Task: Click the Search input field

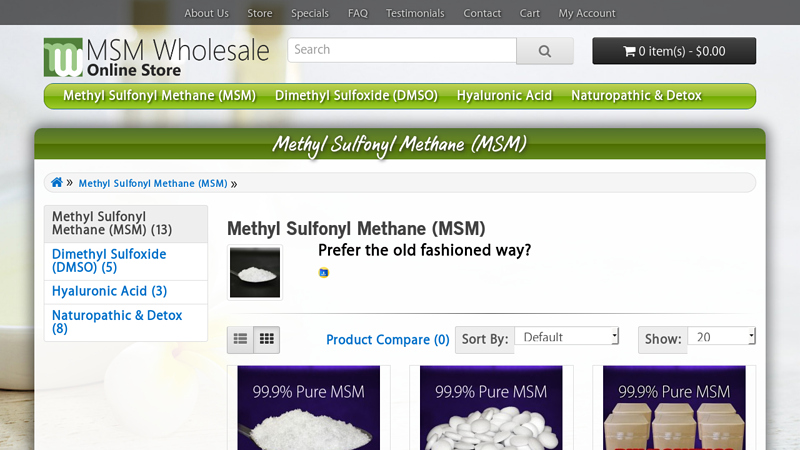Action: (x=402, y=50)
